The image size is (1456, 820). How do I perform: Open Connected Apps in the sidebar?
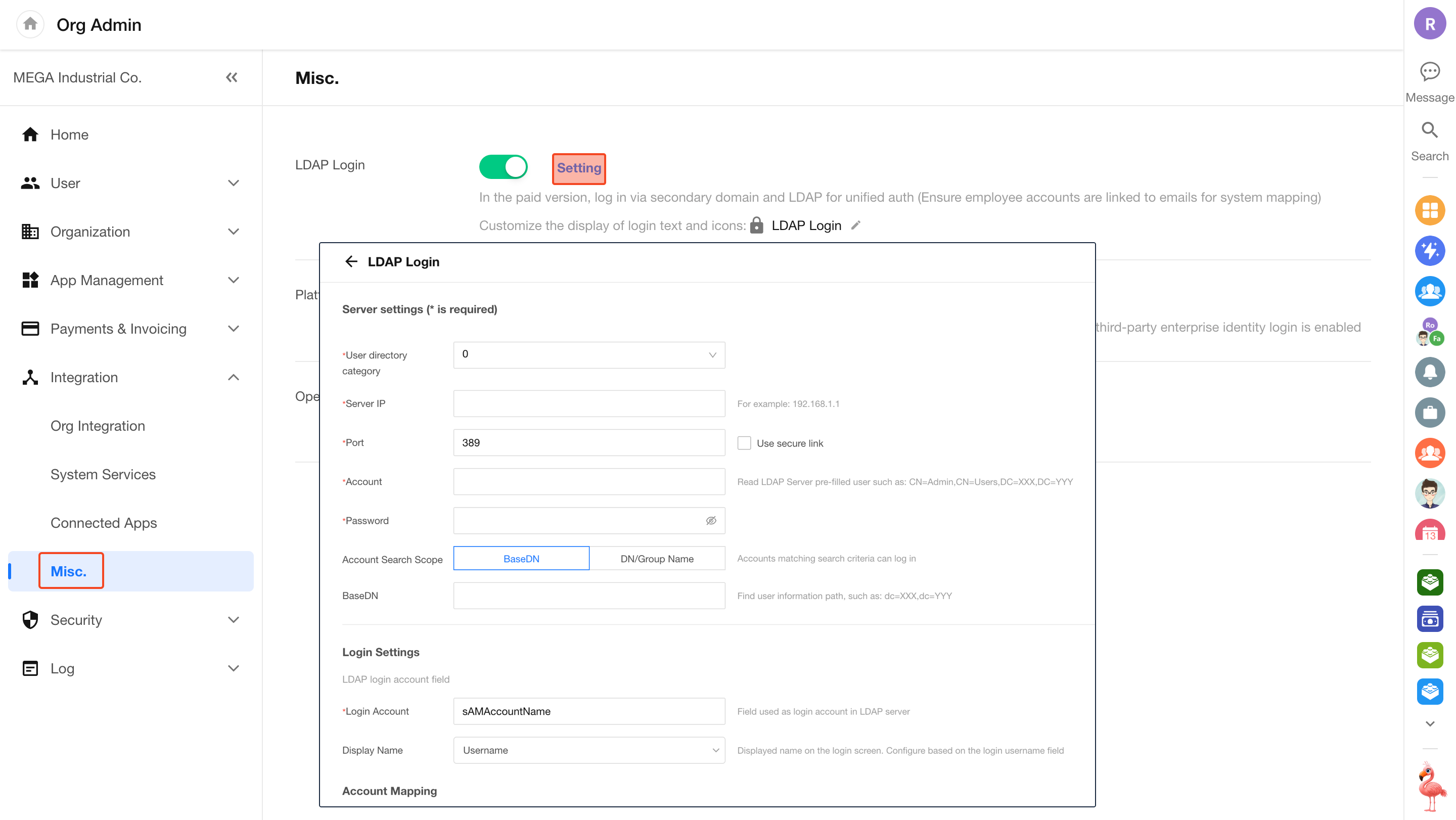(x=104, y=523)
